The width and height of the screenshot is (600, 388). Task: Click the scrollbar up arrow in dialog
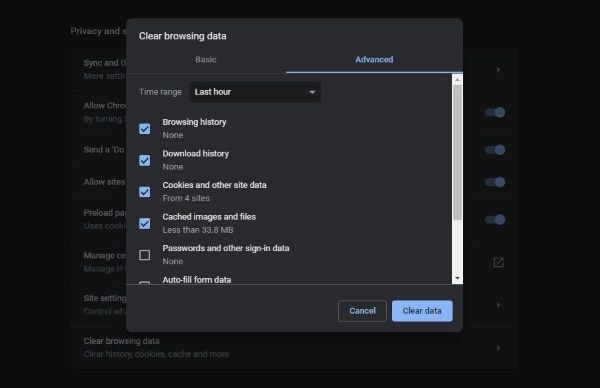[x=457, y=79]
